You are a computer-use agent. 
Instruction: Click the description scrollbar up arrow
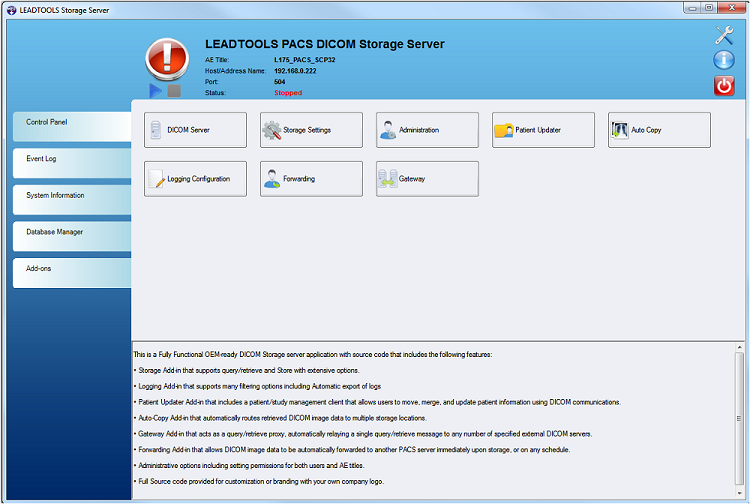click(x=739, y=348)
